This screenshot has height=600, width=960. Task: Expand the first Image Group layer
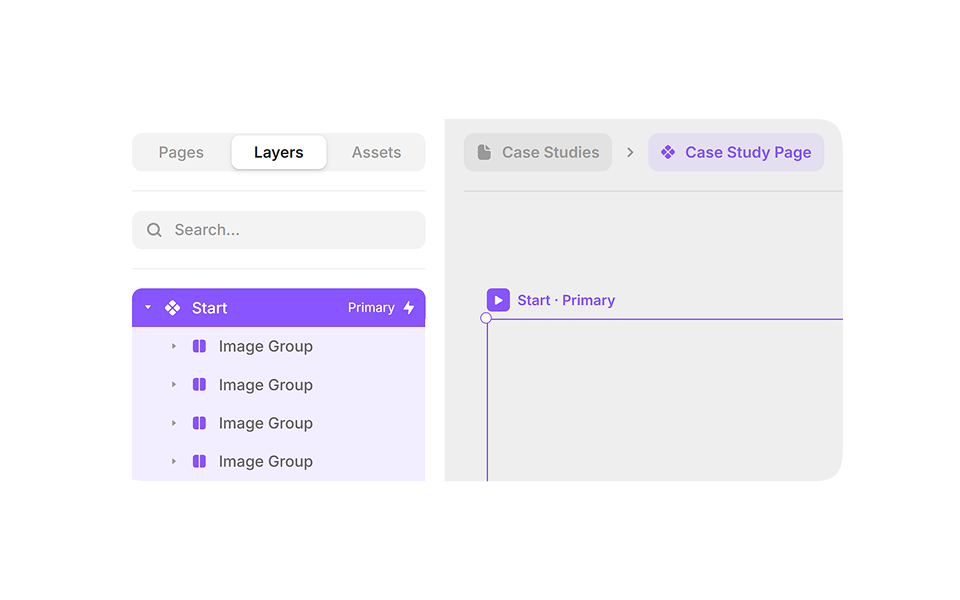coord(174,346)
